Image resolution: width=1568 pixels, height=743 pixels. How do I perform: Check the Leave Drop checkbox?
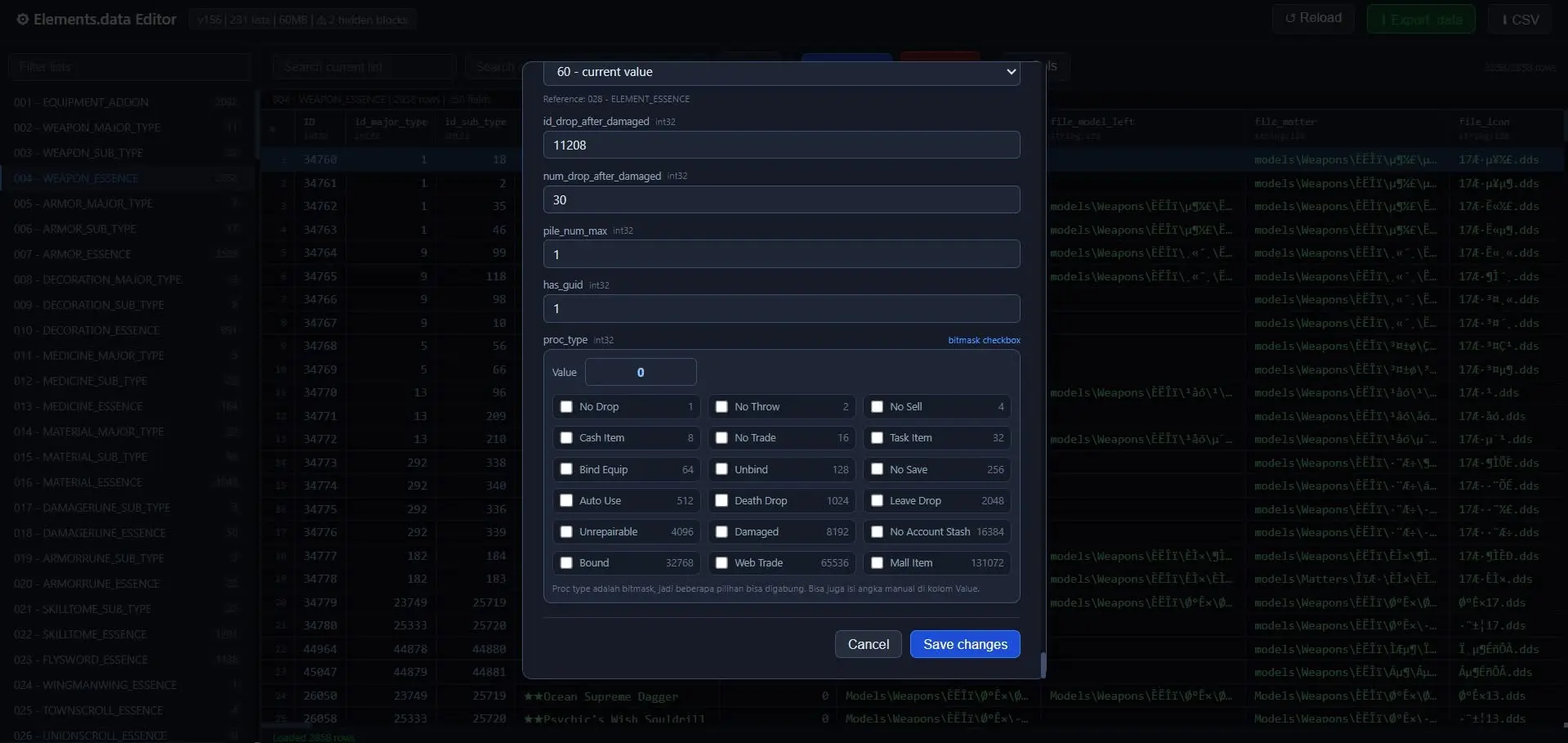tap(877, 500)
